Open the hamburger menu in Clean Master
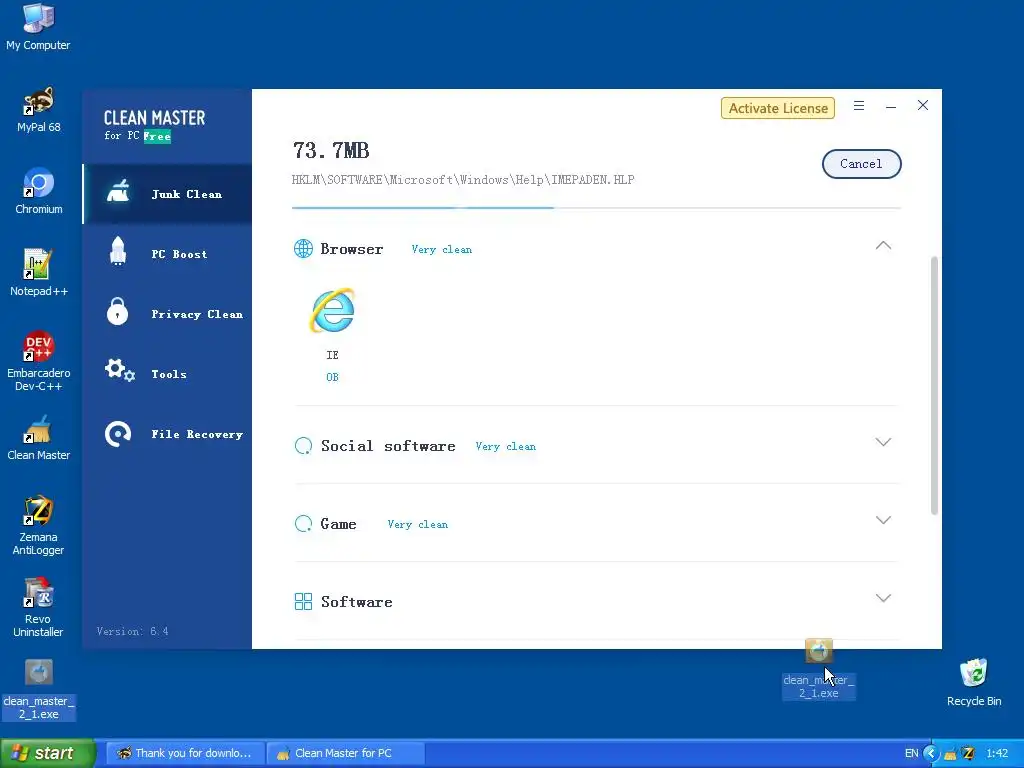Screen dimensions: 1024x768 tap(859, 106)
